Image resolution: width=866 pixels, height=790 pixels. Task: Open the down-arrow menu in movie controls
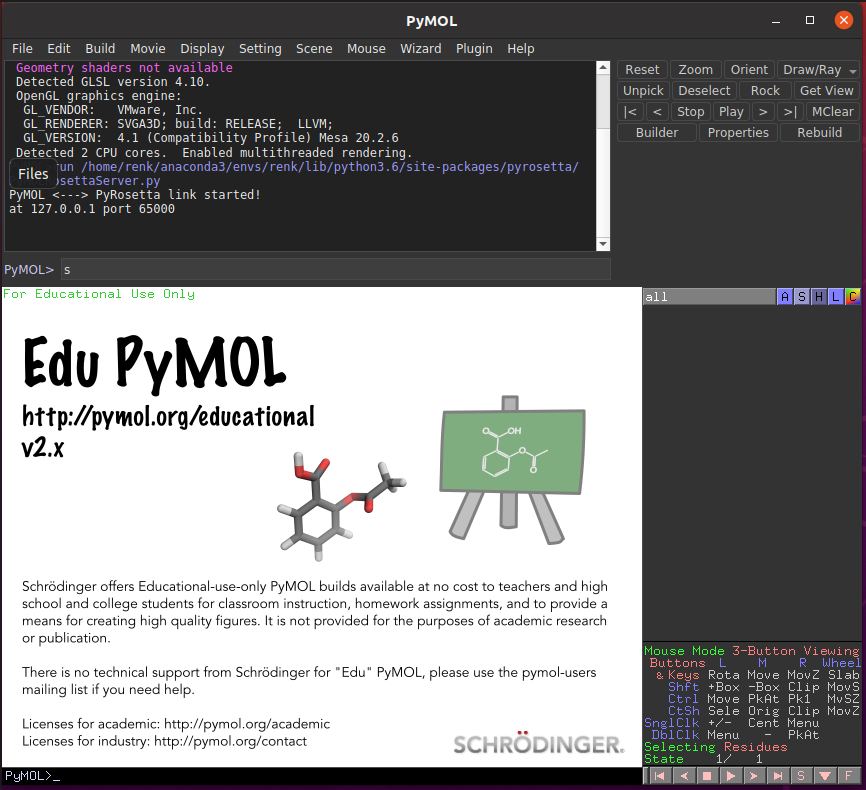pyautogui.click(x=825, y=775)
